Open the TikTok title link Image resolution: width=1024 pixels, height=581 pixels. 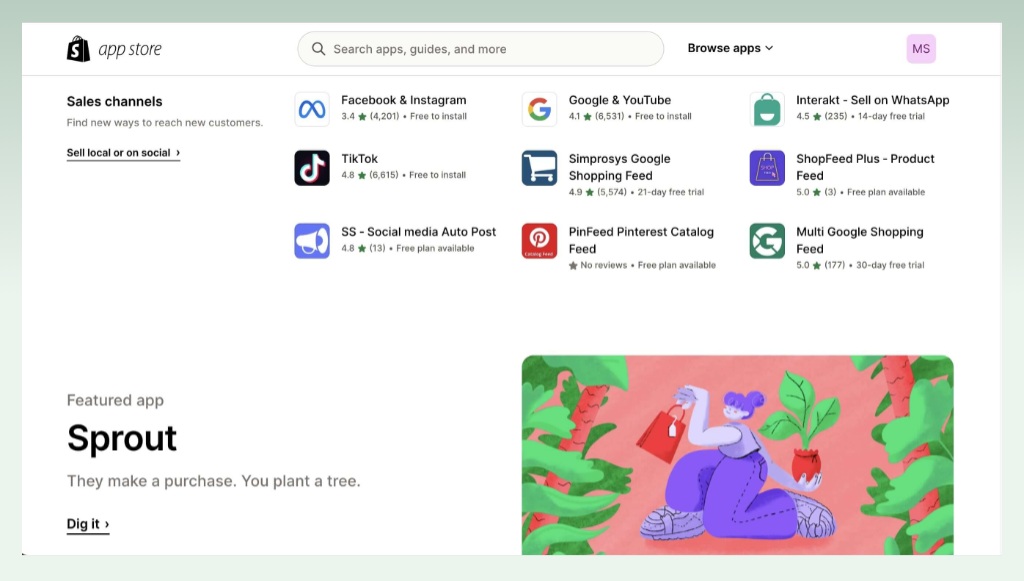coord(359,159)
